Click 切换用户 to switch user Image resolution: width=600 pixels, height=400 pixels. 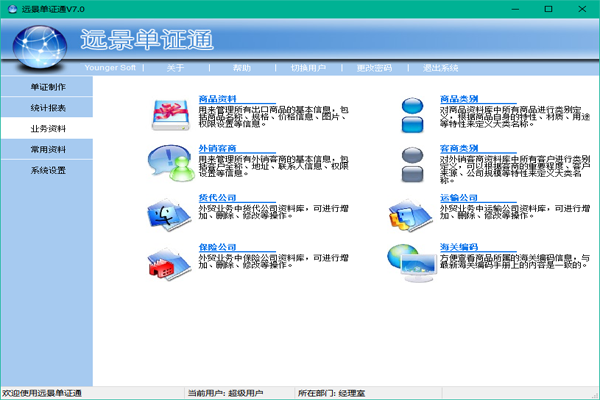tap(308, 68)
